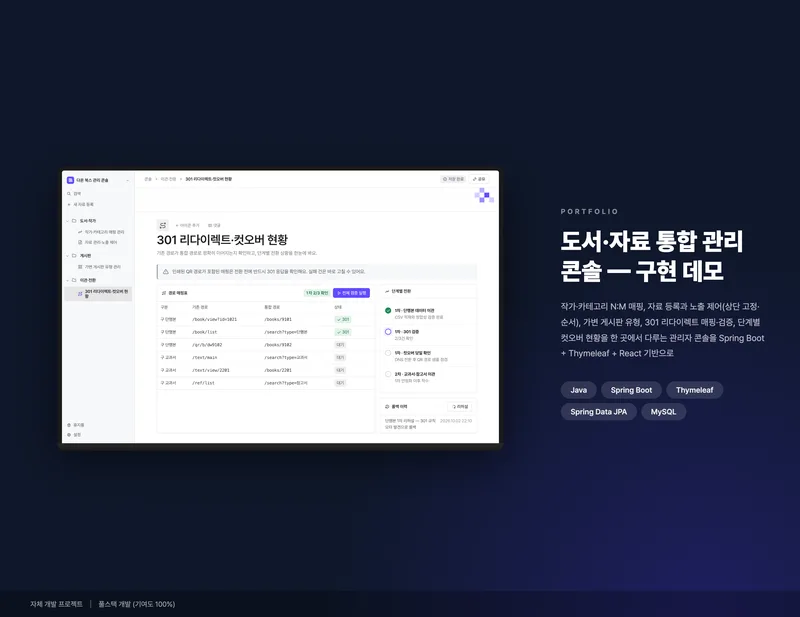
Task: Click the purple run-all-verification button
Action: click(352, 293)
